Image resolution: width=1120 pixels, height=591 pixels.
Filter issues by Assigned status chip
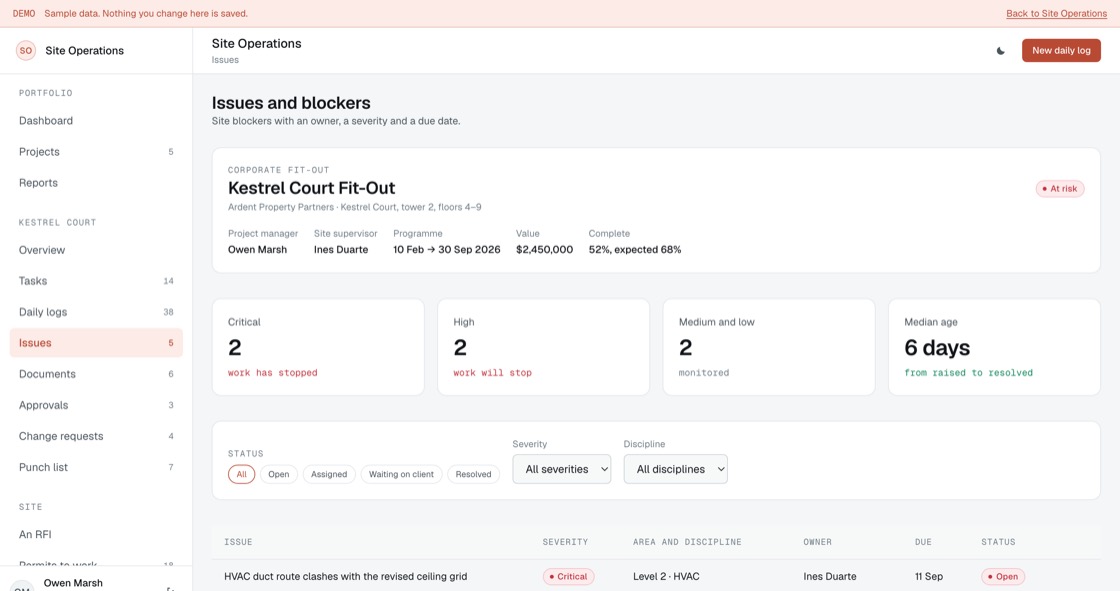pyautogui.click(x=329, y=475)
